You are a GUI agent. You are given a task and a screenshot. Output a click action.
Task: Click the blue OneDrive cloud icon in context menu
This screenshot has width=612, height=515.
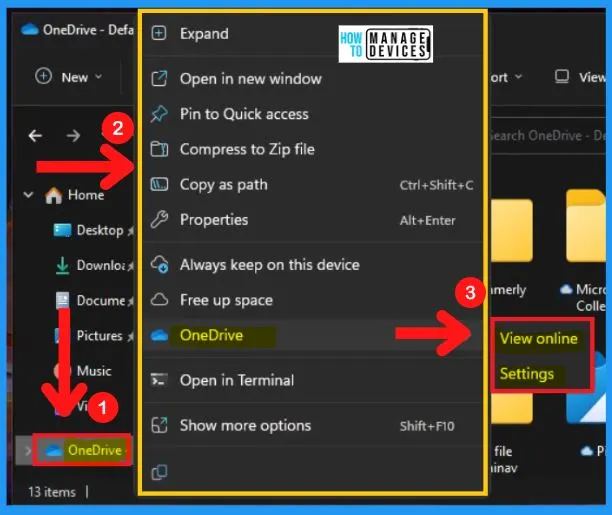159,335
